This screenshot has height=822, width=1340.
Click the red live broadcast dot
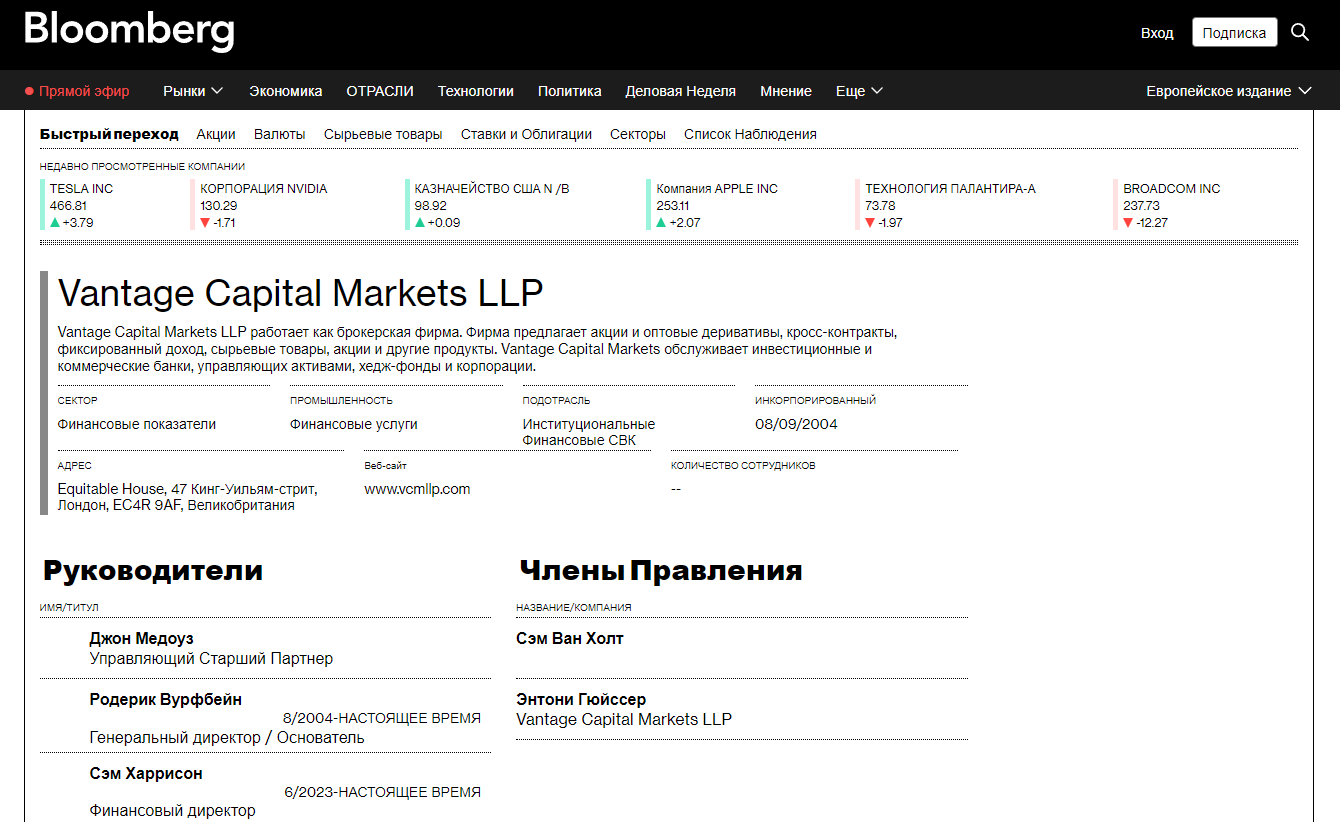[x=30, y=91]
